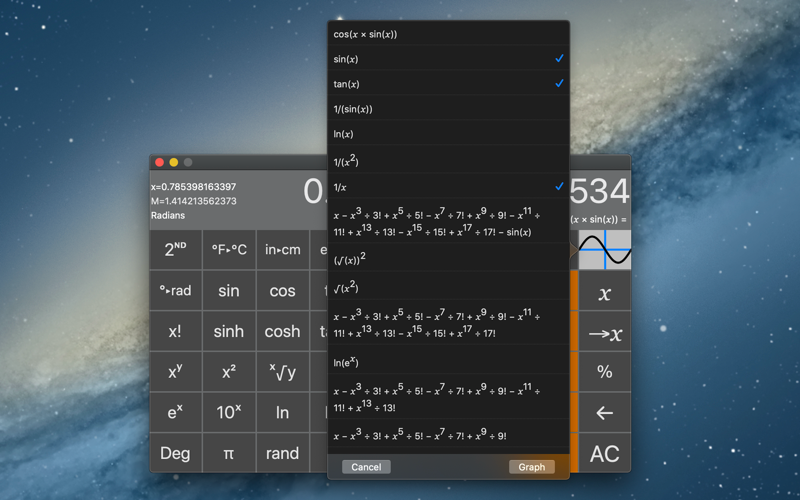Screen dimensions: 800x500
Task: Click the x=0.785398163397 value text
Action: click(x=193, y=187)
